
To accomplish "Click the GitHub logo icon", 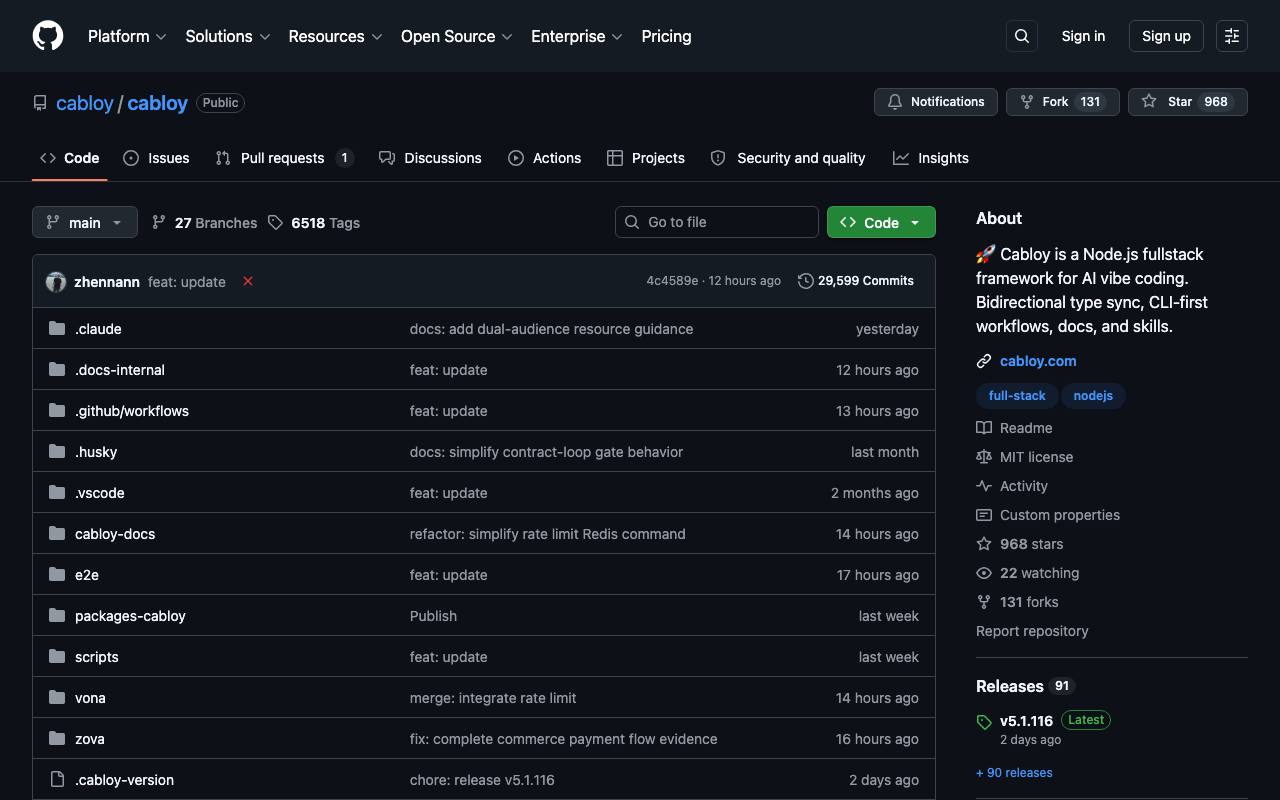I will [48, 36].
